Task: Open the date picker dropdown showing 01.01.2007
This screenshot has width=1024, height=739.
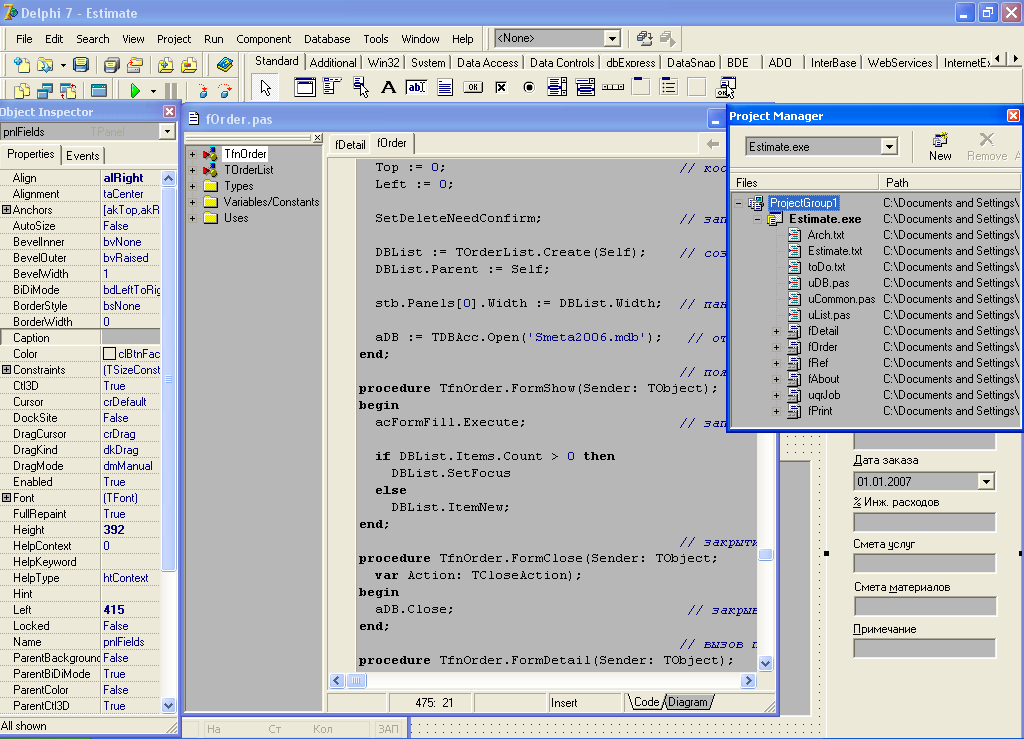Action: (986, 482)
